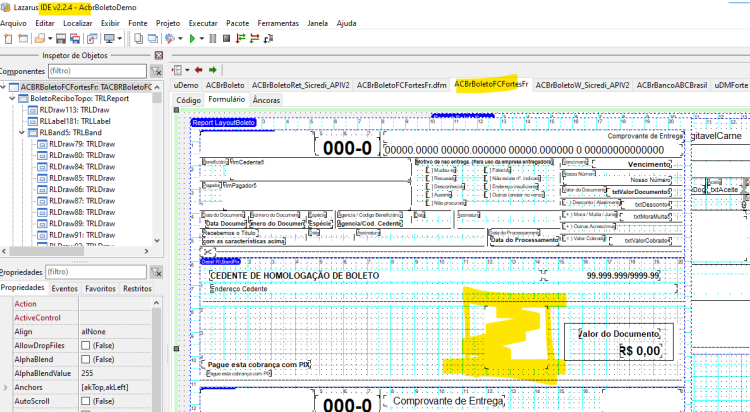Collapse the ACBRBoletoFCFortesFr root tree node
This screenshot has height=412, width=750.
pyautogui.click(x=3, y=88)
